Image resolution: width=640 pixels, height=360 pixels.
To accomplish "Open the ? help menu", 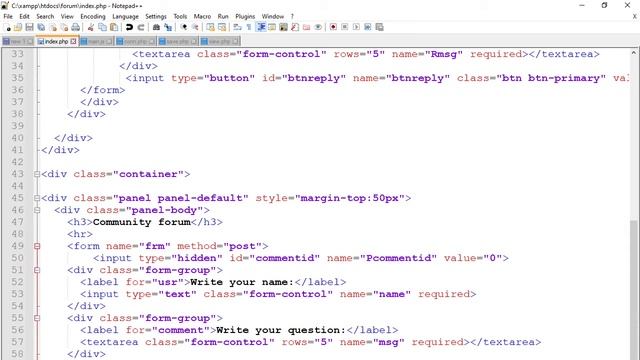I will coord(292,16).
